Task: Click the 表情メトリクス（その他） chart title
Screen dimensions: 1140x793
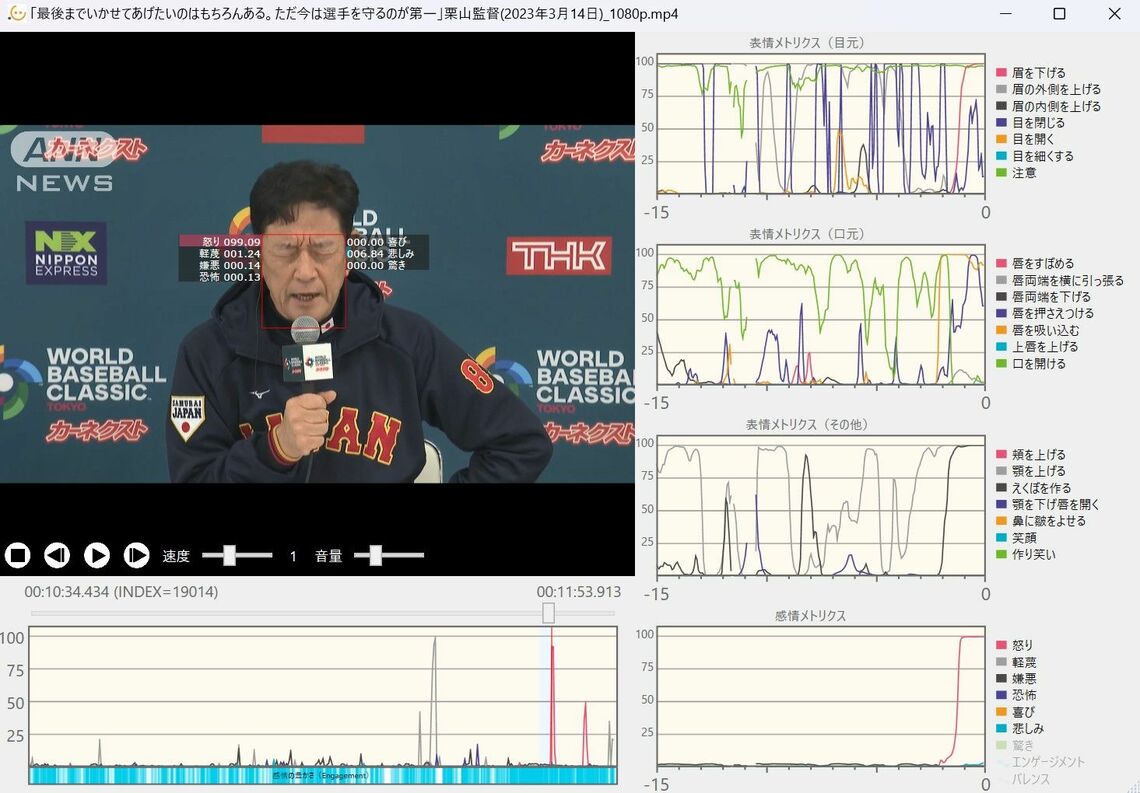Action: point(806,424)
